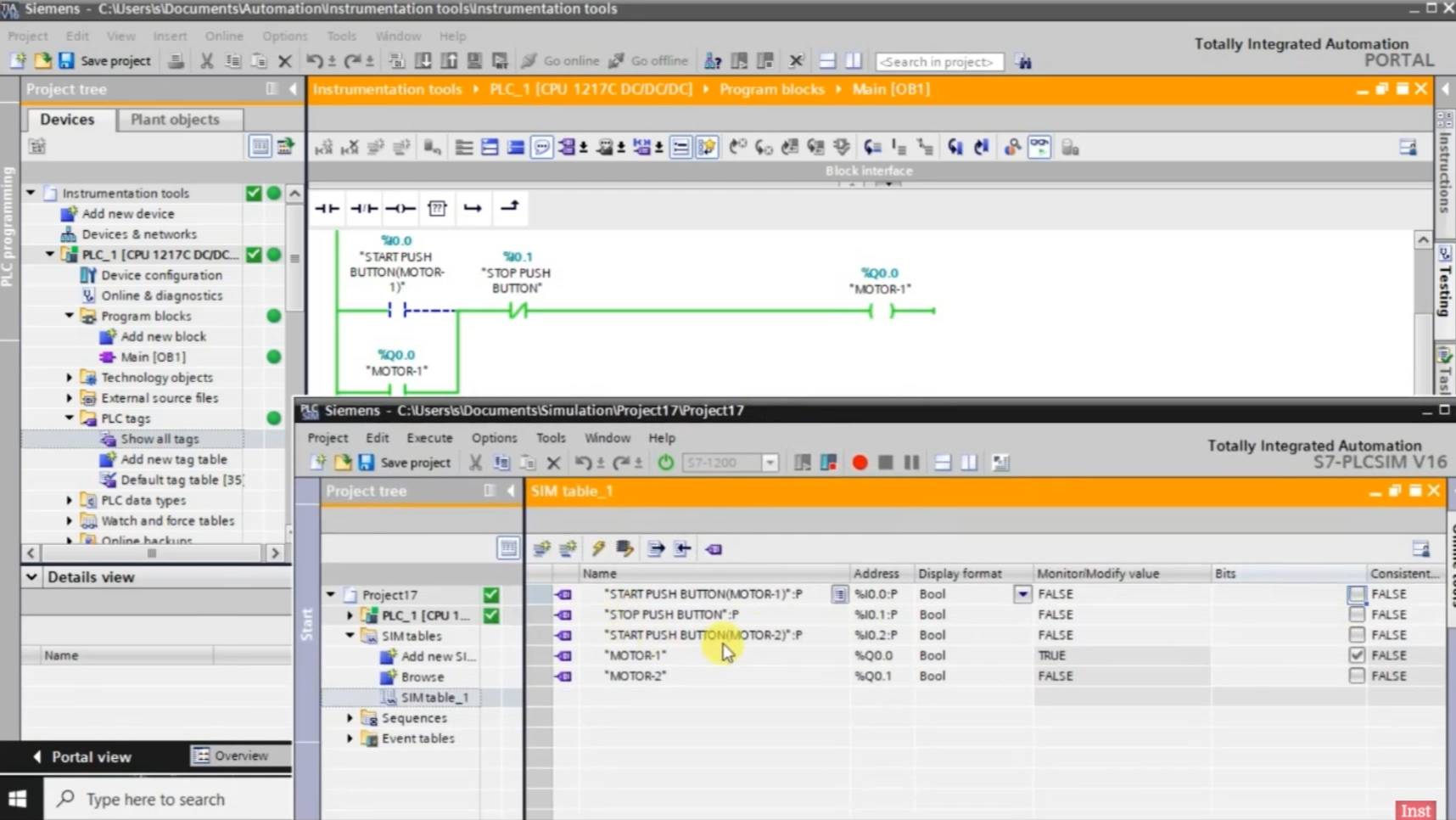Image resolution: width=1456 pixels, height=820 pixels.
Task: Click the green power button in PLCSIM
Action: click(666, 463)
